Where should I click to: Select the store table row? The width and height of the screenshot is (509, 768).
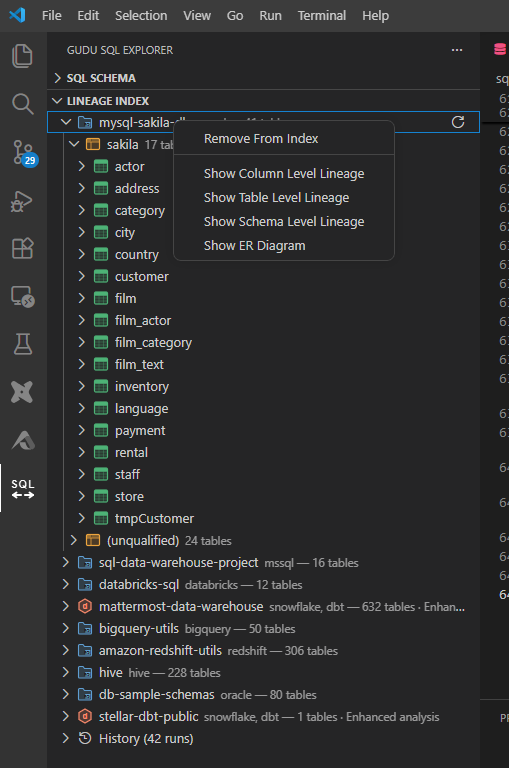(264, 496)
